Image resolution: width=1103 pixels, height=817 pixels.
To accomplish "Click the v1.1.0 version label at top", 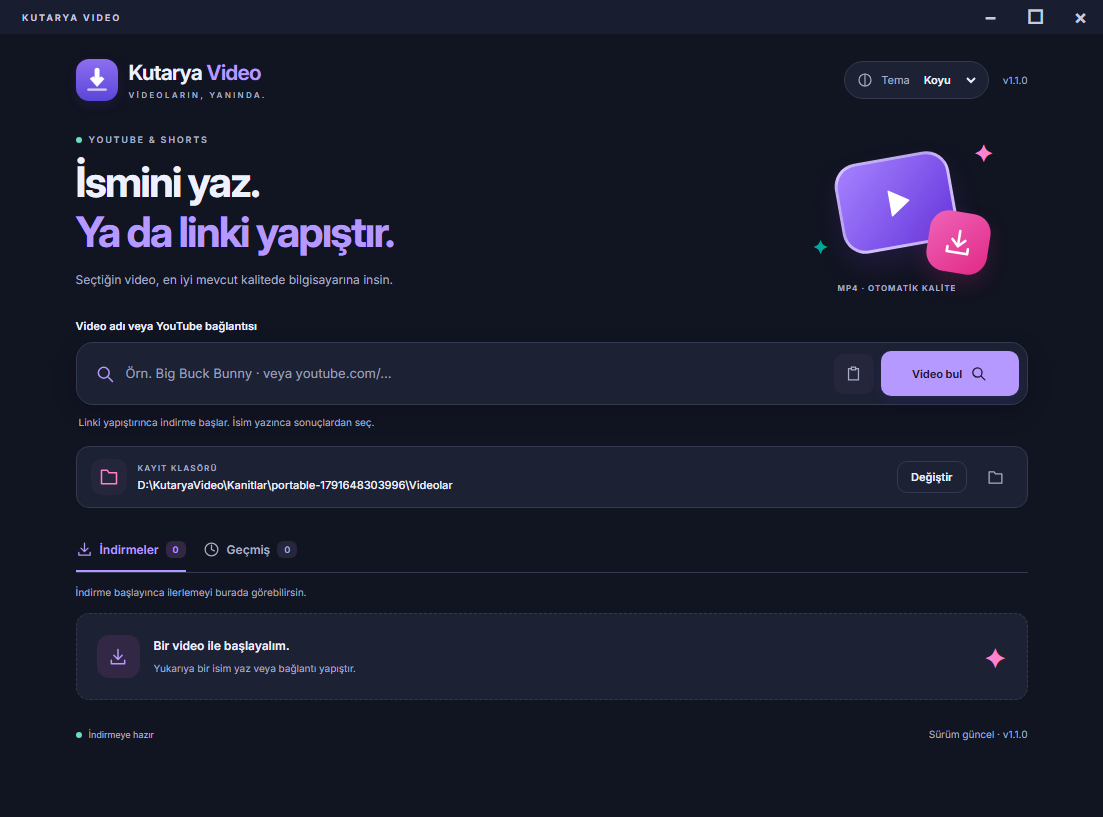I will [1015, 80].
